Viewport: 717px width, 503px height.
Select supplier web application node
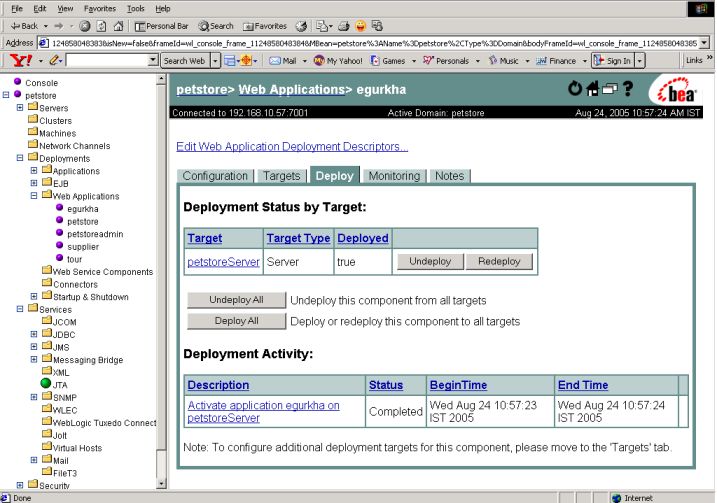click(83, 247)
